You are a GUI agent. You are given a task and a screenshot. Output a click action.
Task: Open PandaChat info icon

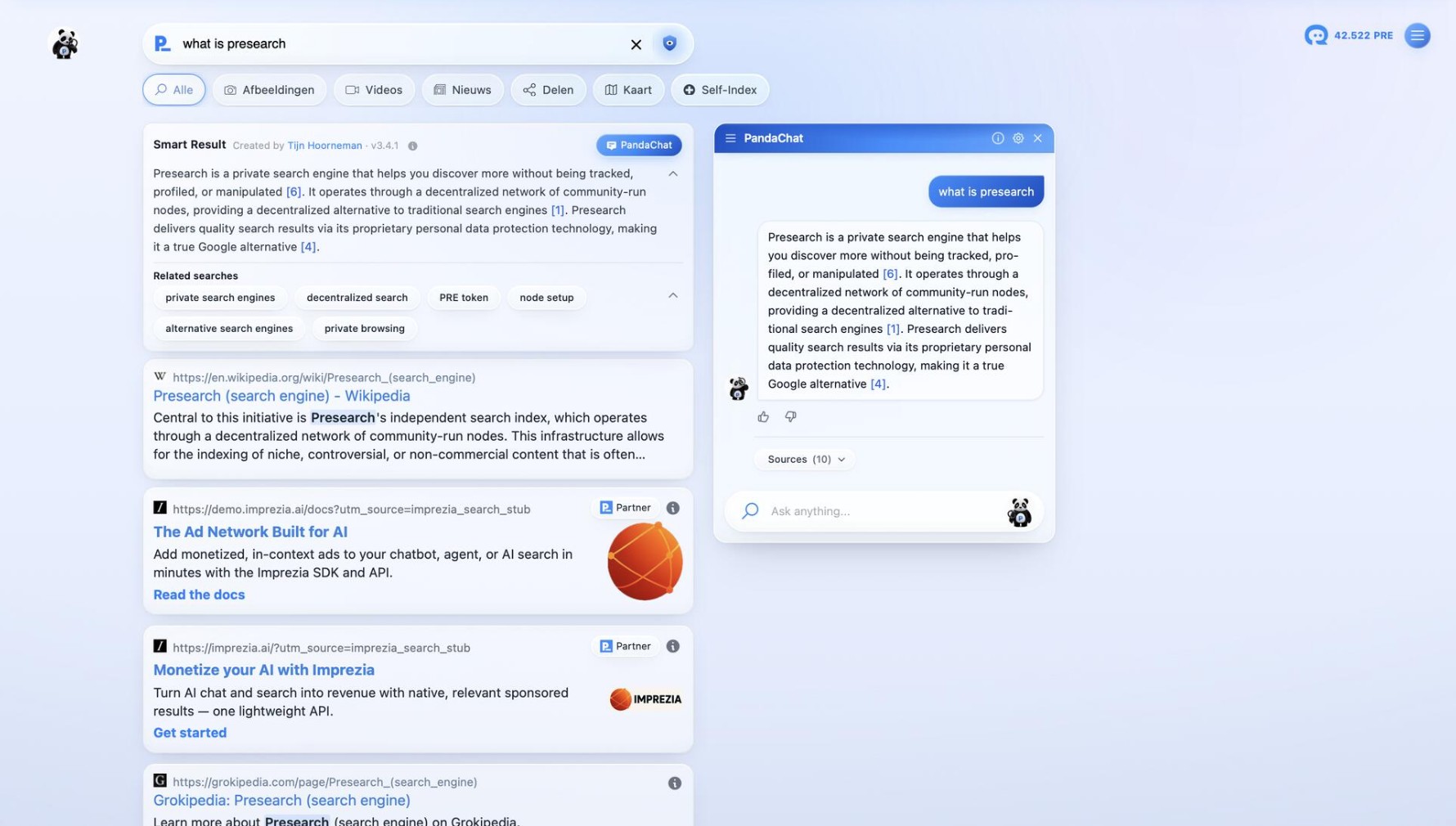click(x=997, y=138)
